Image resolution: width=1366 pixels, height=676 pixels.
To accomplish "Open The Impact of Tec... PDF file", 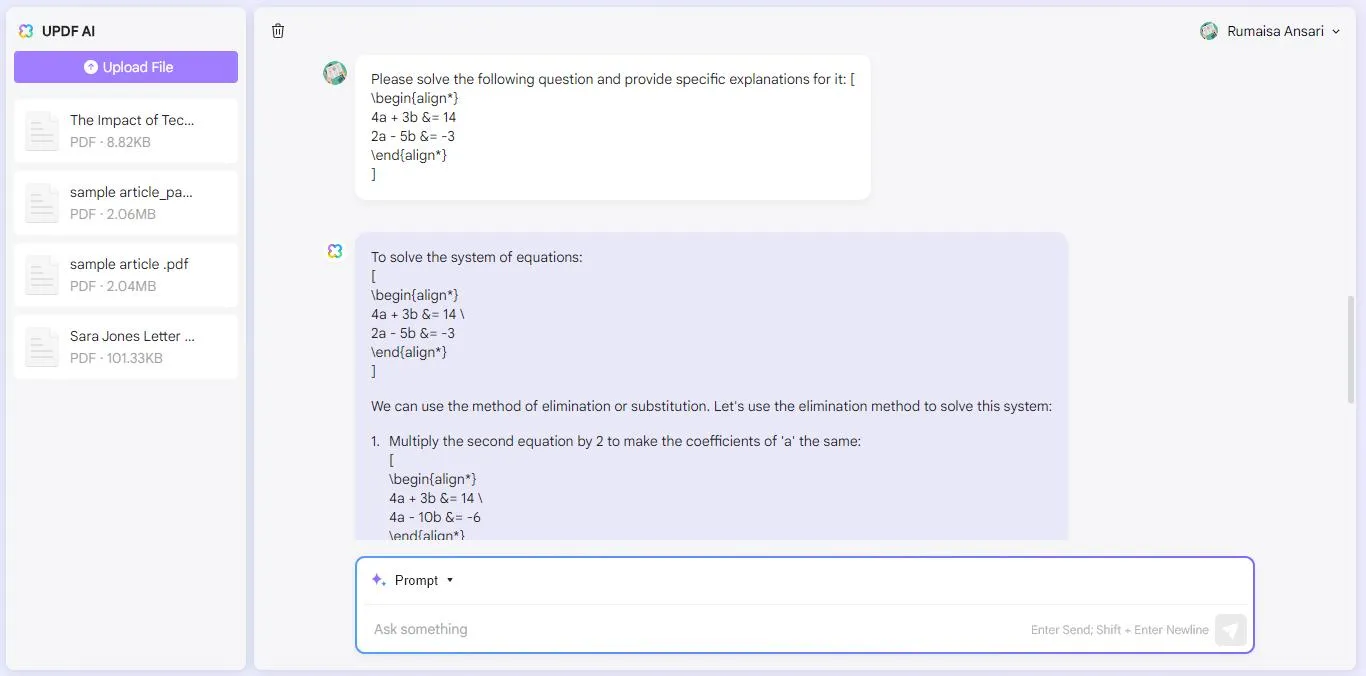I will [126, 131].
